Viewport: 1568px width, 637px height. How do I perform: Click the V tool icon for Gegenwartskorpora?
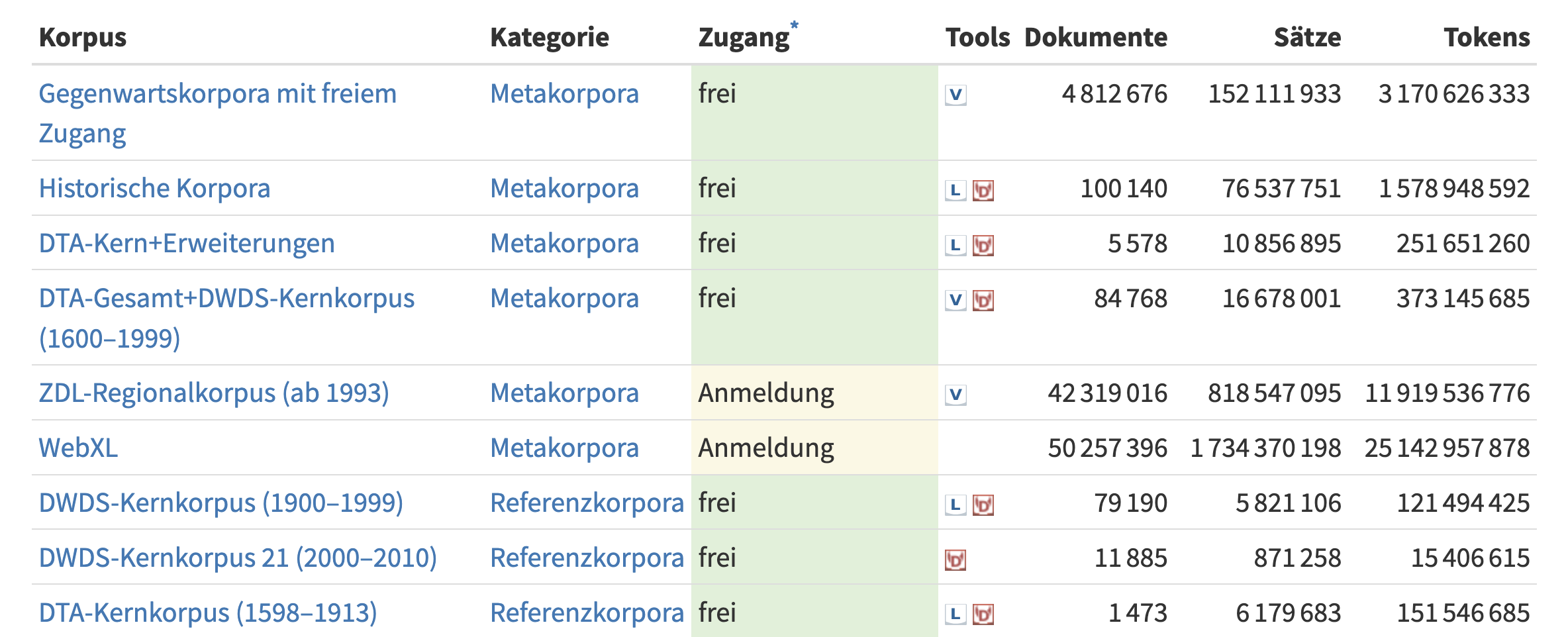pyautogui.click(x=955, y=95)
